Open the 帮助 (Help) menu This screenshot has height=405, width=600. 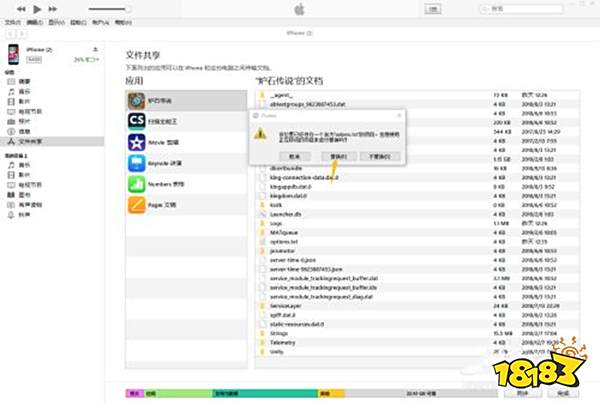tap(123, 23)
